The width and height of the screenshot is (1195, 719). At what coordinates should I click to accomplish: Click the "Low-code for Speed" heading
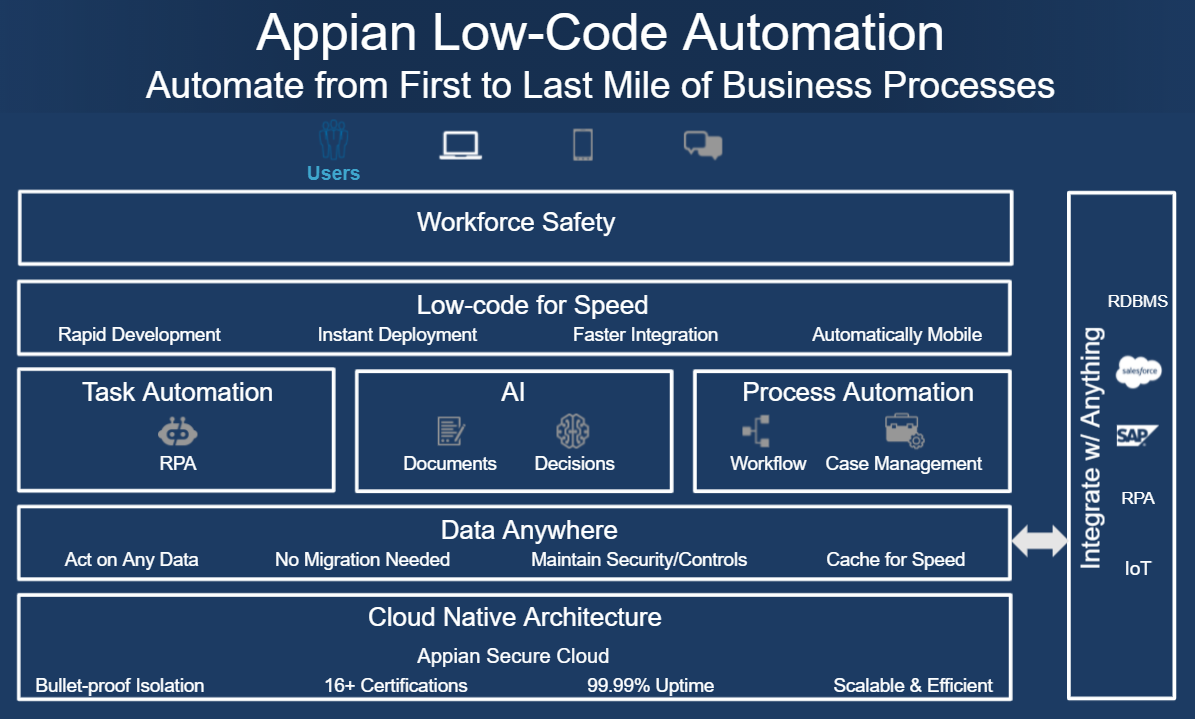pyautogui.click(x=532, y=305)
